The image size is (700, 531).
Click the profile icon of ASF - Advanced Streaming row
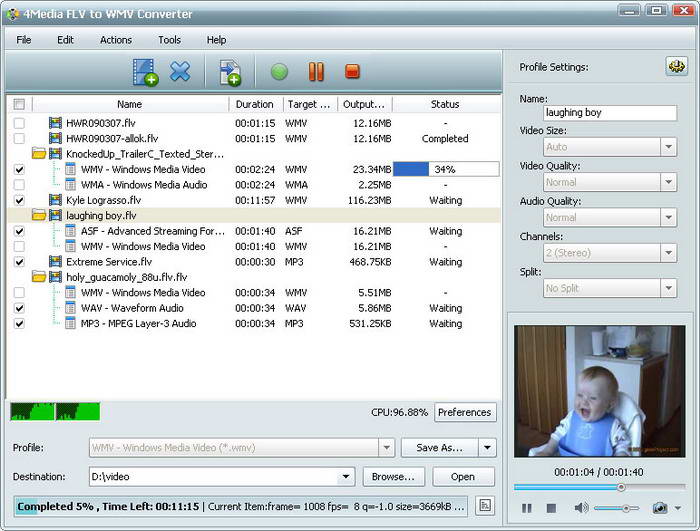[70, 231]
